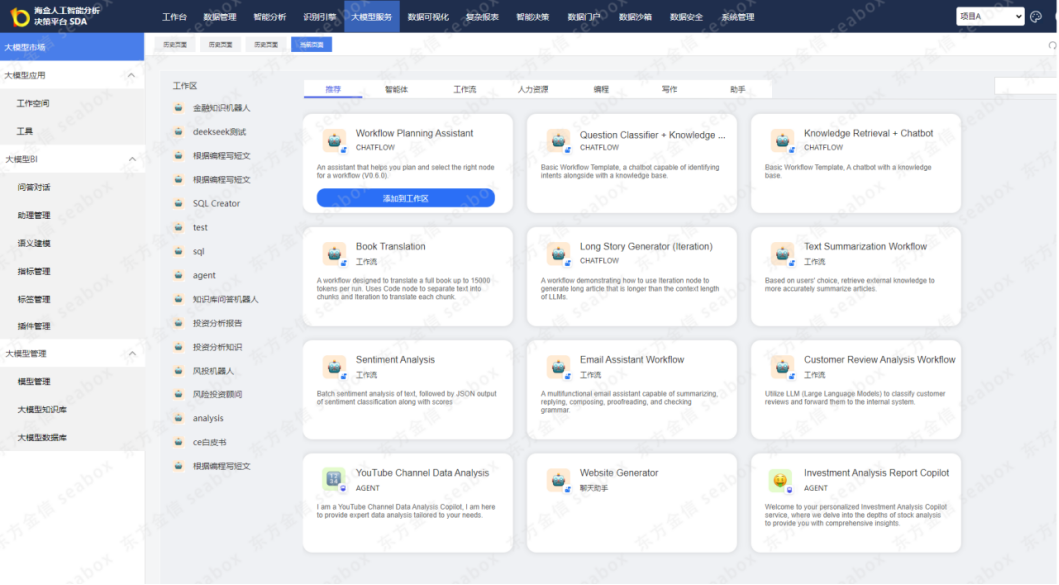Viewport: 1059px width, 585px height.
Task: Open 工作台 in the top menu
Action: (174, 17)
